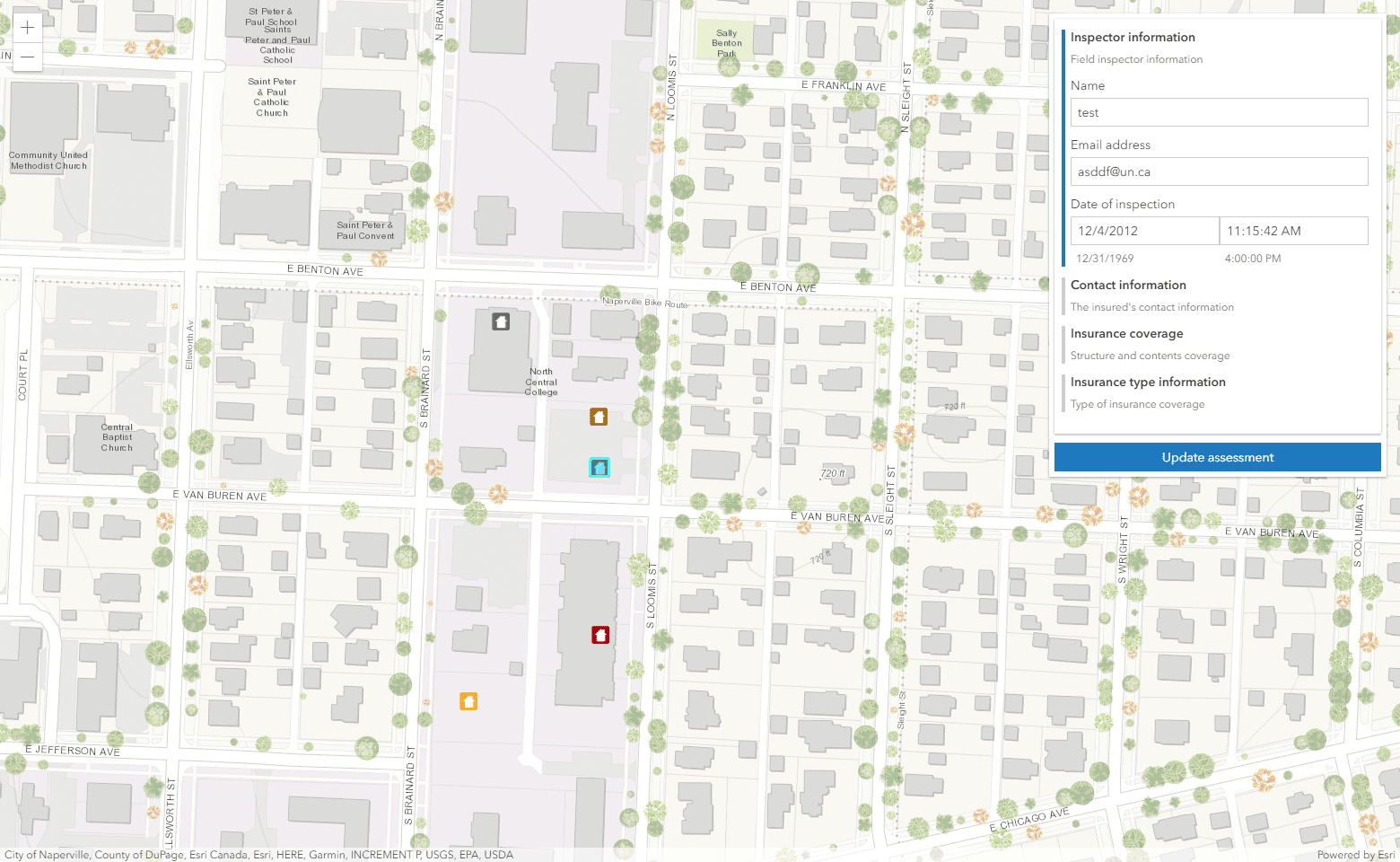The height and width of the screenshot is (862, 1400).
Task: Open the inspection date picker field
Action: [x=1144, y=231]
